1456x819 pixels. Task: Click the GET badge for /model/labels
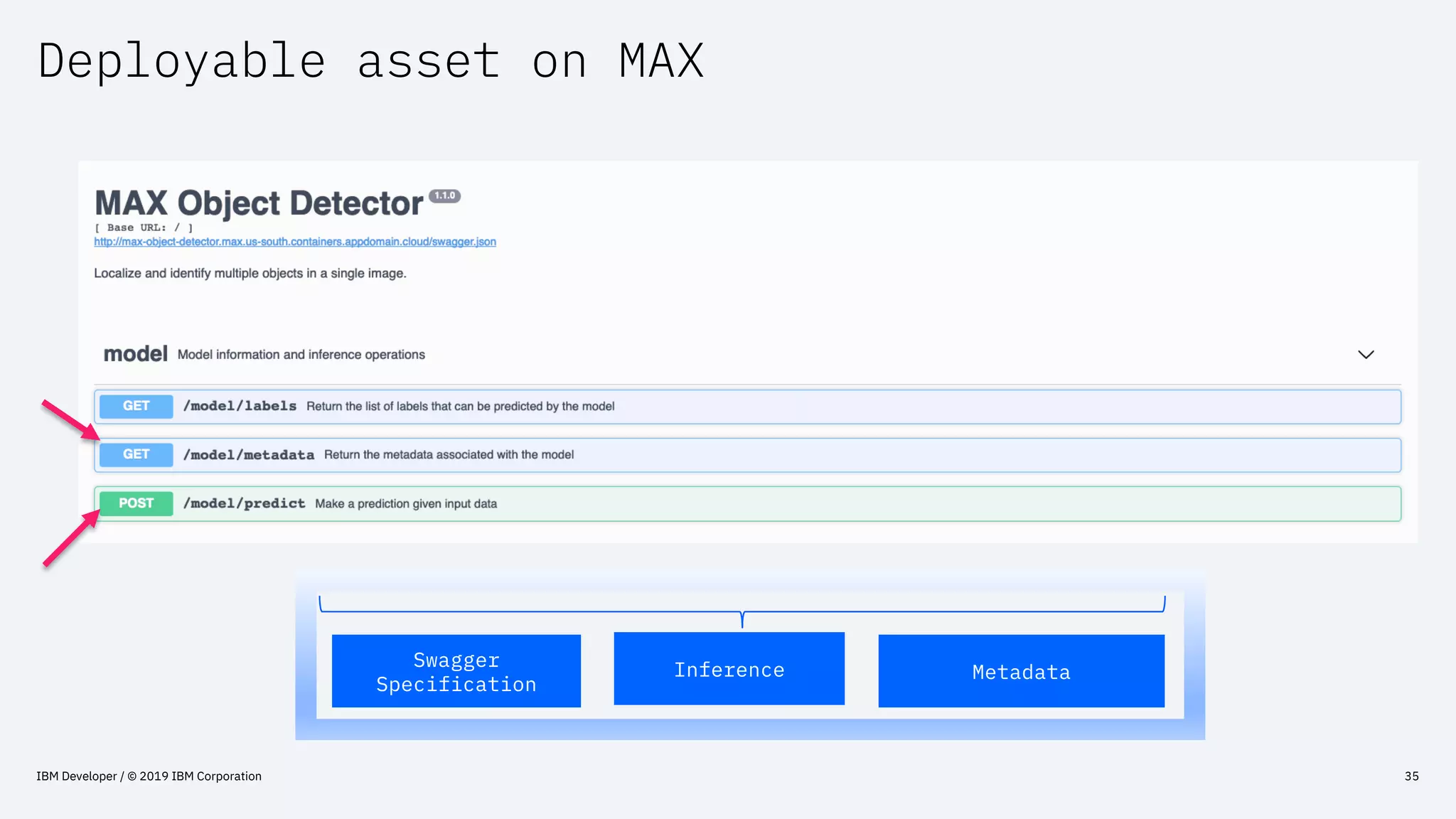click(136, 407)
